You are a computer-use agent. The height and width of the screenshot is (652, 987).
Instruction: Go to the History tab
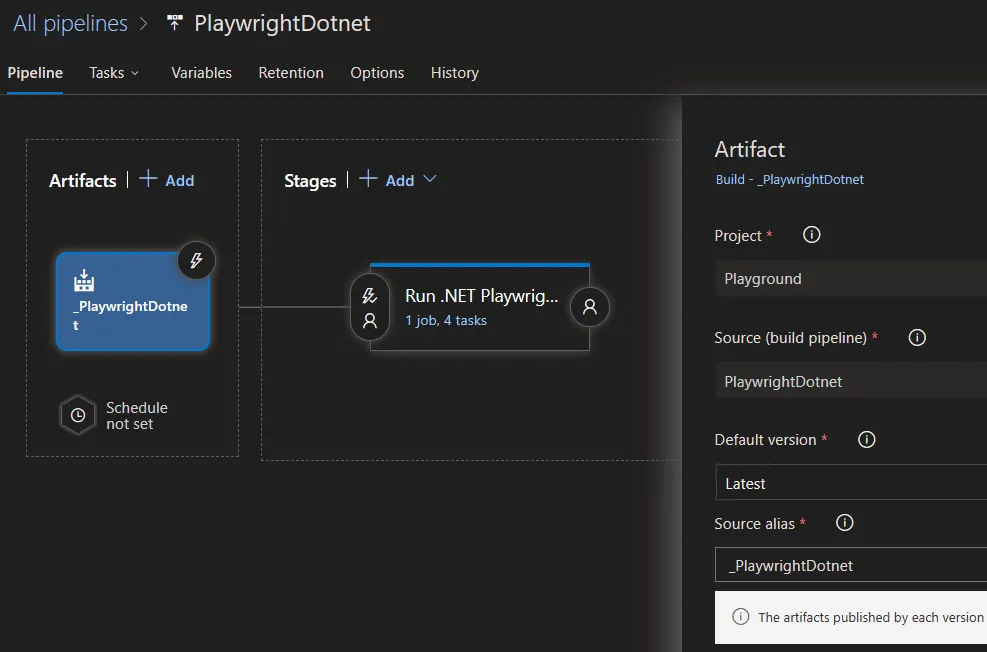tap(454, 73)
